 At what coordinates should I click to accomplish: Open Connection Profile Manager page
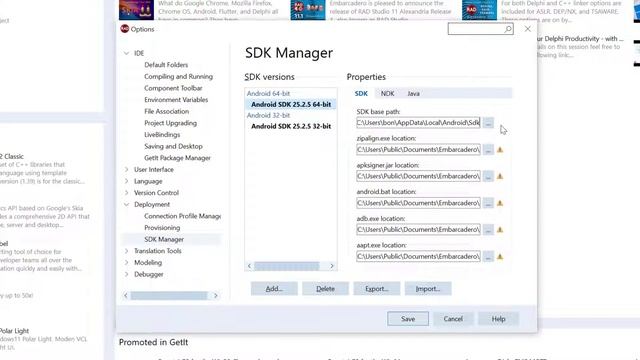pos(182,216)
